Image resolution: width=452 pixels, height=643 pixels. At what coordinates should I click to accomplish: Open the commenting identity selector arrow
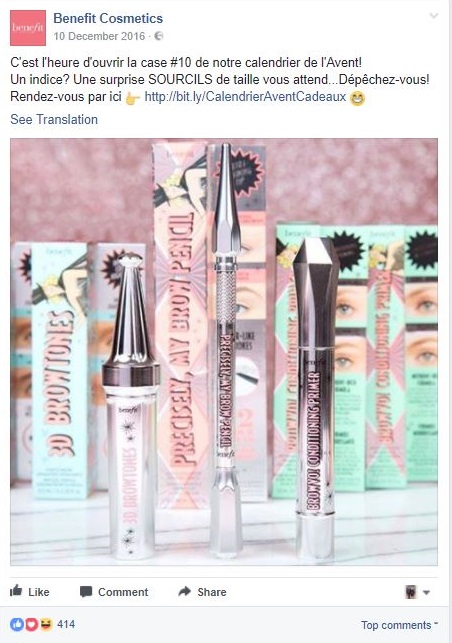(x=426, y=592)
